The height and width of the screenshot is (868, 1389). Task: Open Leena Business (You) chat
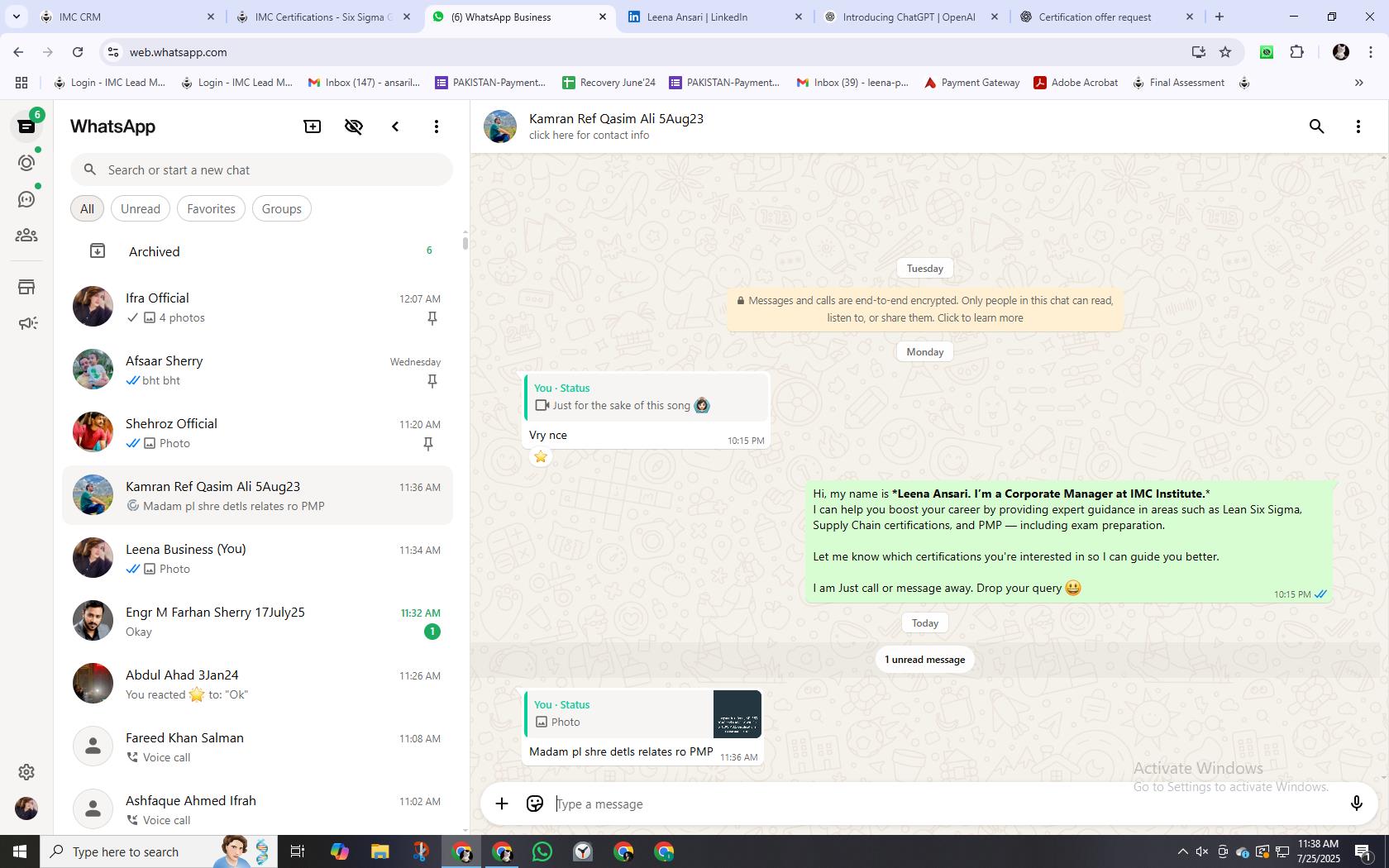(258, 559)
